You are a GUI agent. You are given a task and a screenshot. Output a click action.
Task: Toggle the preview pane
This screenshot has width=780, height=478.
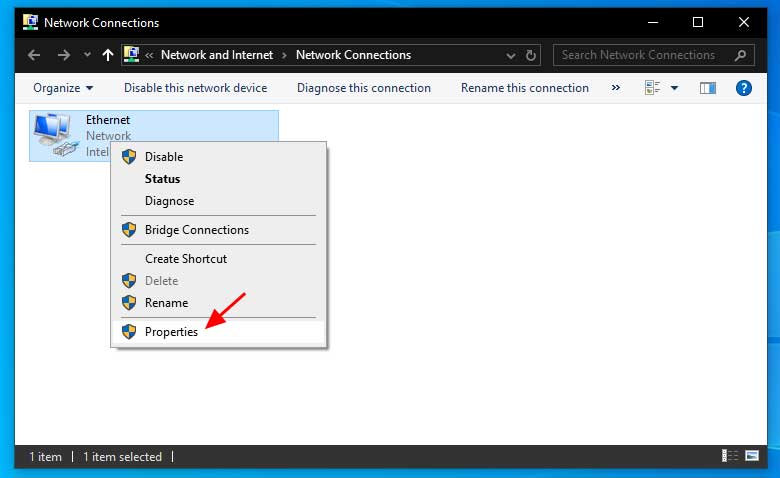coord(707,88)
